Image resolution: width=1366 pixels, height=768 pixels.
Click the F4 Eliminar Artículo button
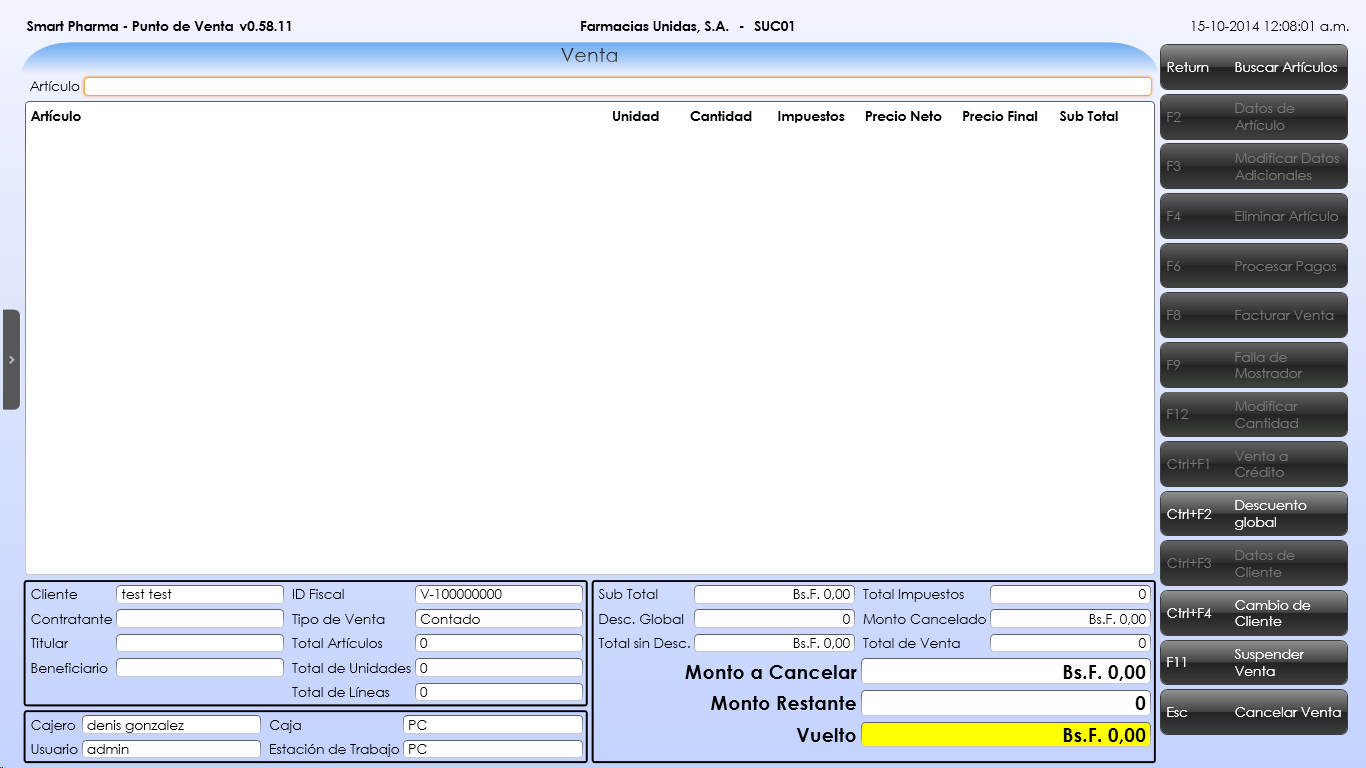pyautogui.click(x=1253, y=216)
